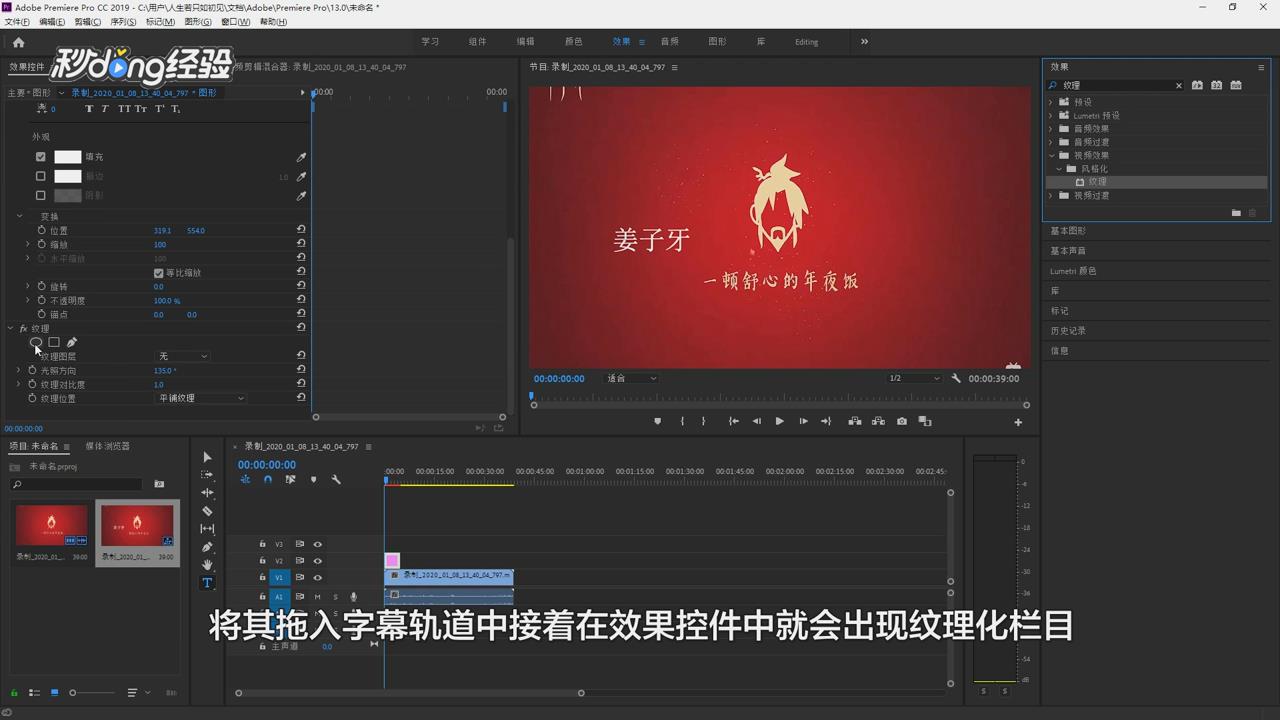The height and width of the screenshot is (720, 1280).
Task: Open the 文件(F) menu
Action: tap(17, 21)
